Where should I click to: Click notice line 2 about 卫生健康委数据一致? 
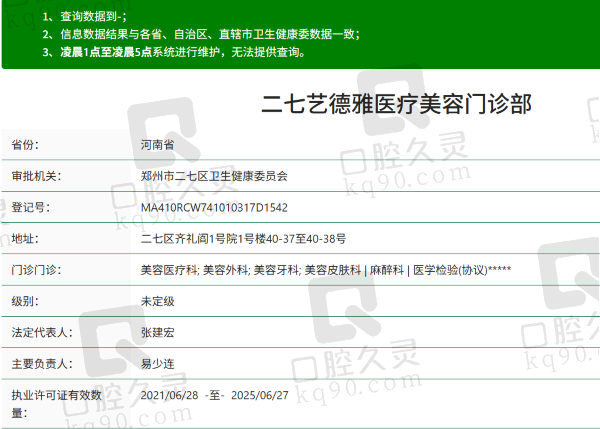[201, 34]
